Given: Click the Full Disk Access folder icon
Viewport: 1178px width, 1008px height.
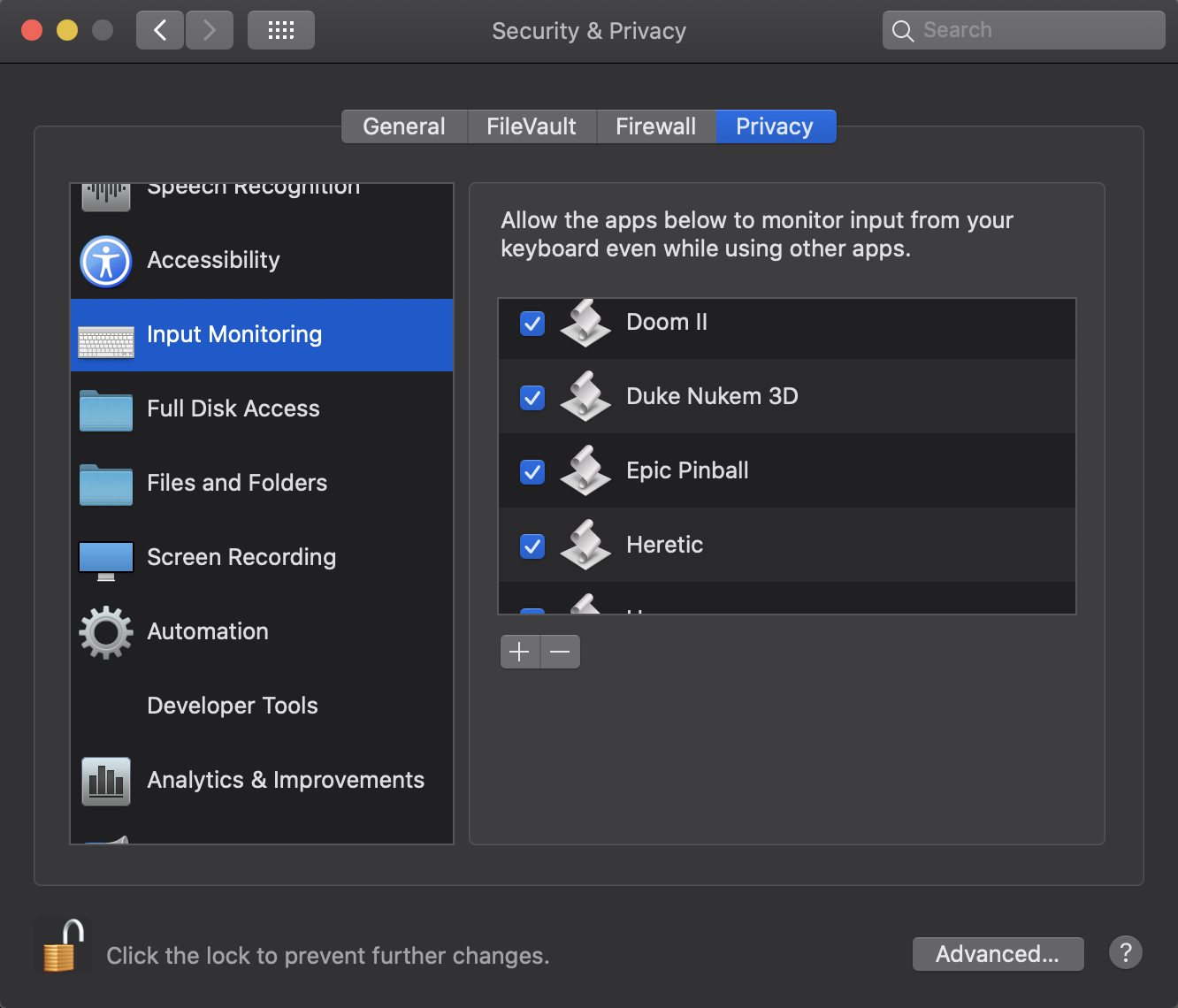Looking at the screenshot, I should click(106, 410).
